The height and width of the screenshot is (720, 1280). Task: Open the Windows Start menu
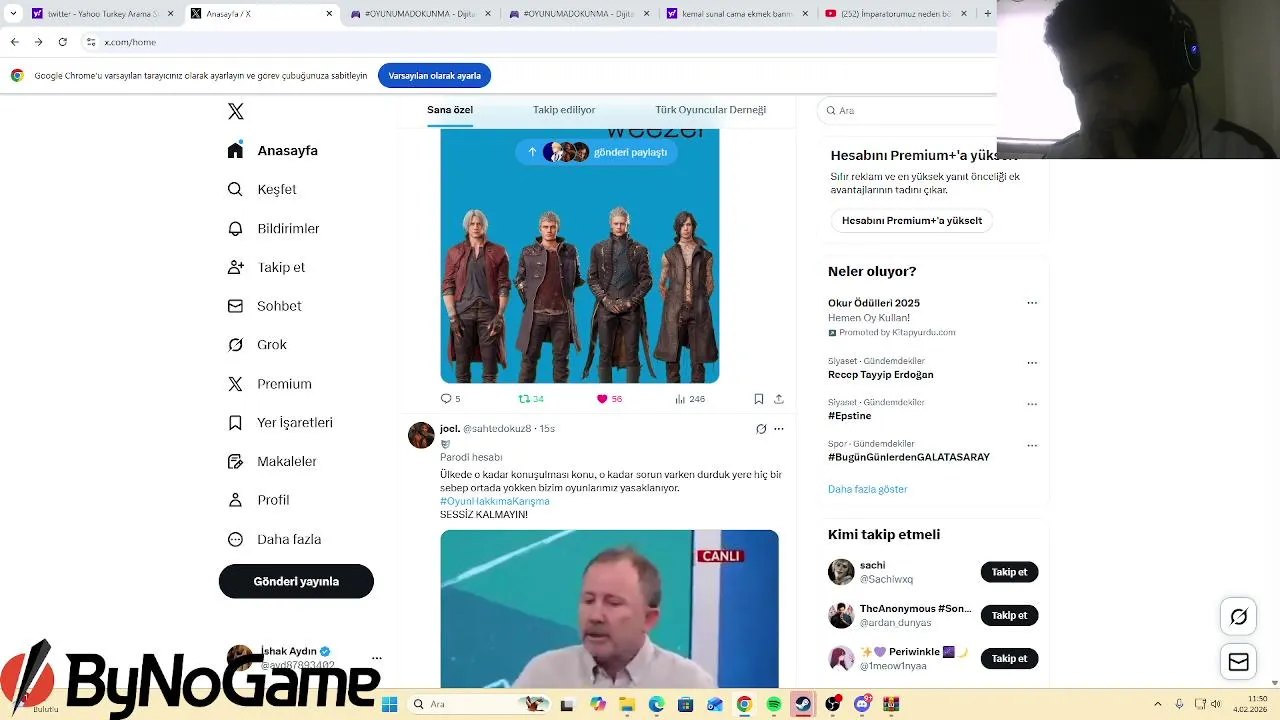point(389,704)
